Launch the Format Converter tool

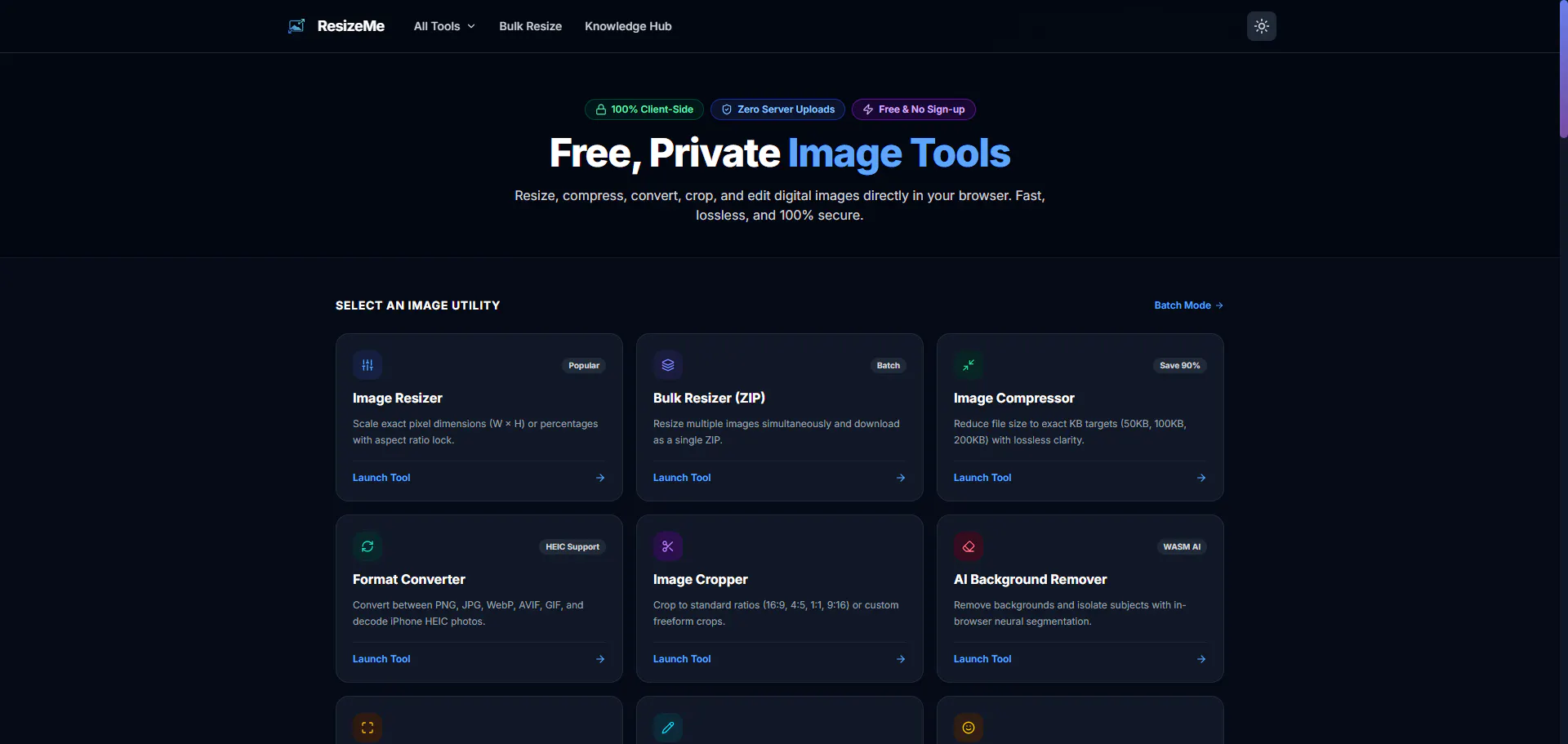381,659
